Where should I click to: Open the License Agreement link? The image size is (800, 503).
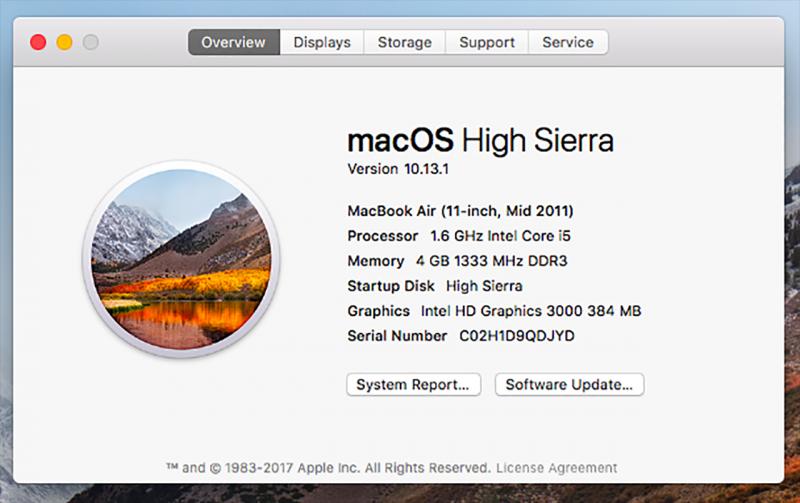(x=556, y=468)
